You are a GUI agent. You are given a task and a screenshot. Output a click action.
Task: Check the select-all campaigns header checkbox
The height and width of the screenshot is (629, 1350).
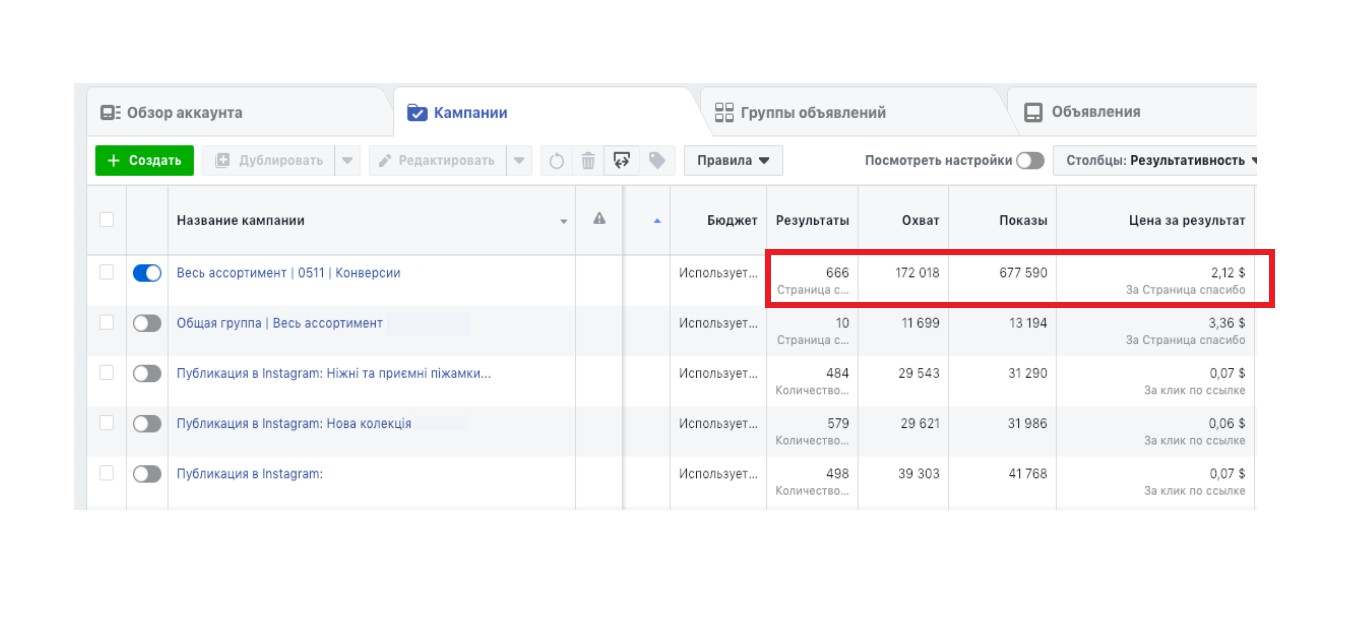tap(106, 220)
